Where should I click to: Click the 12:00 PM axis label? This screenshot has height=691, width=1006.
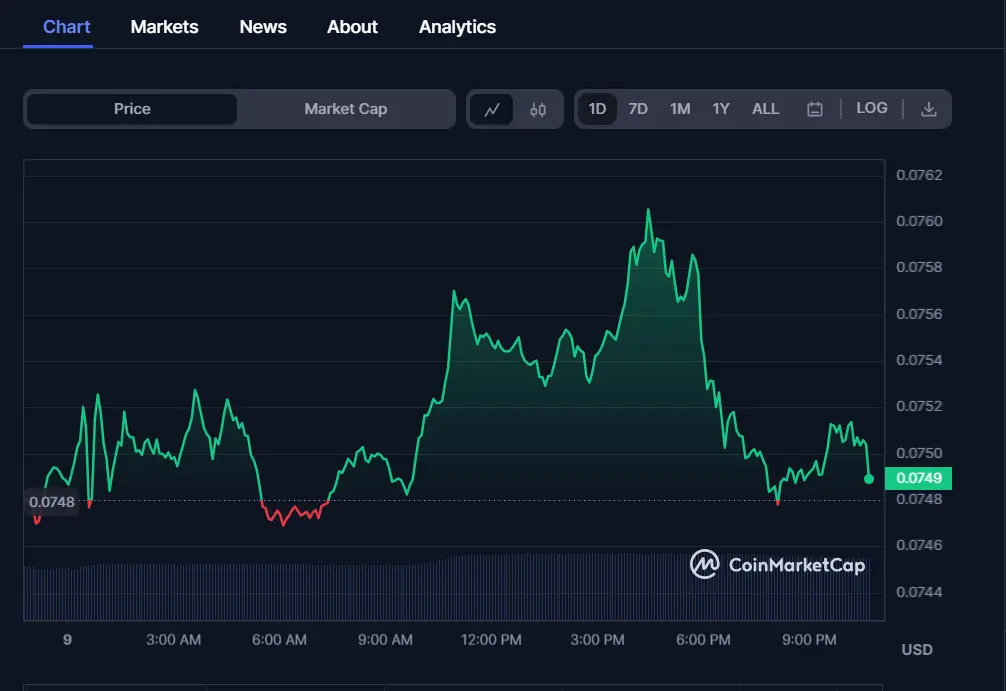click(491, 640)
